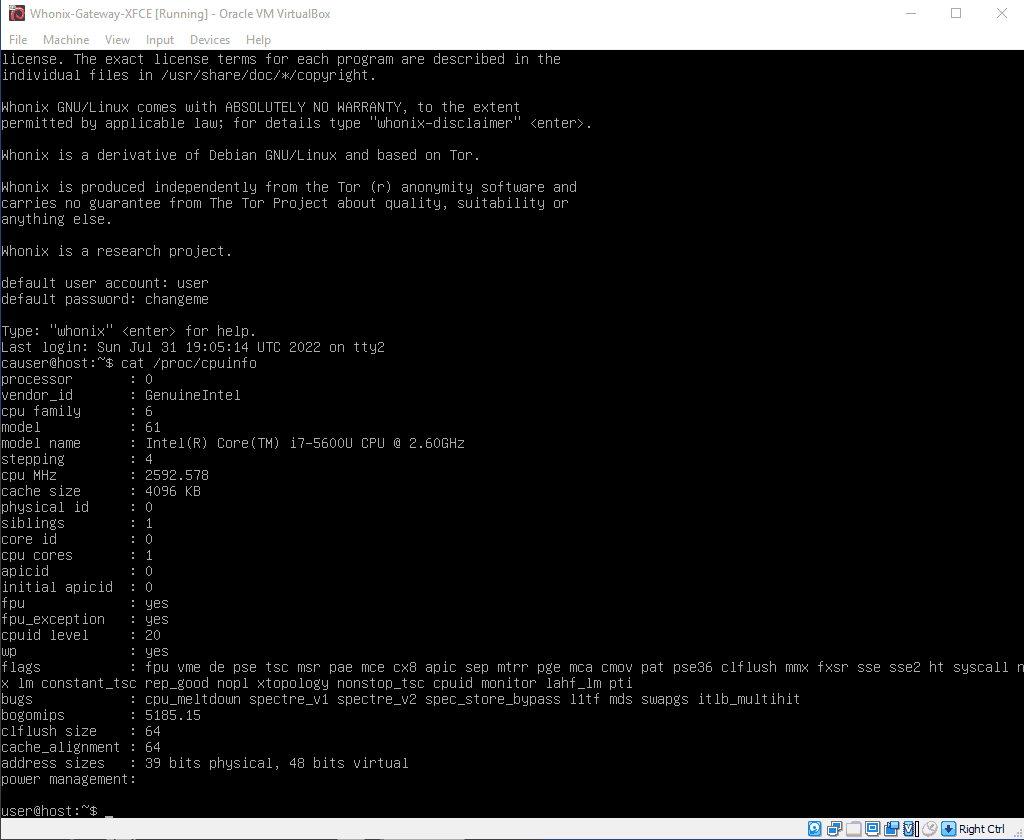Click the 'stepping : 4' line
The image size is (1024, 840).
tap(77, 459)
